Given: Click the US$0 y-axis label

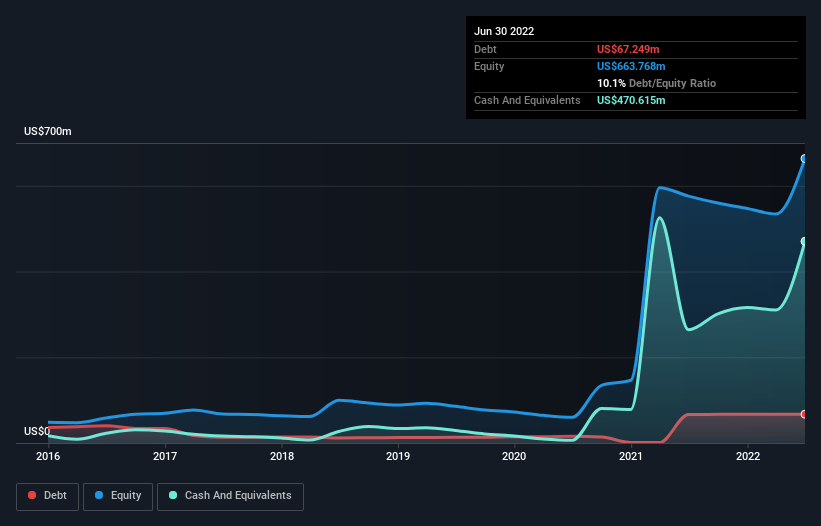Looking at the screenshot, I should [37, 431].
